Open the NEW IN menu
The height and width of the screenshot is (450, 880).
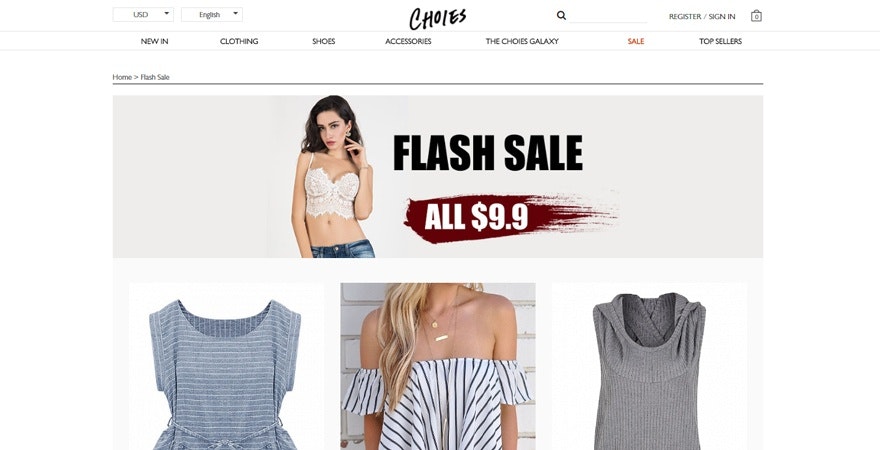(x=154, y=41)
